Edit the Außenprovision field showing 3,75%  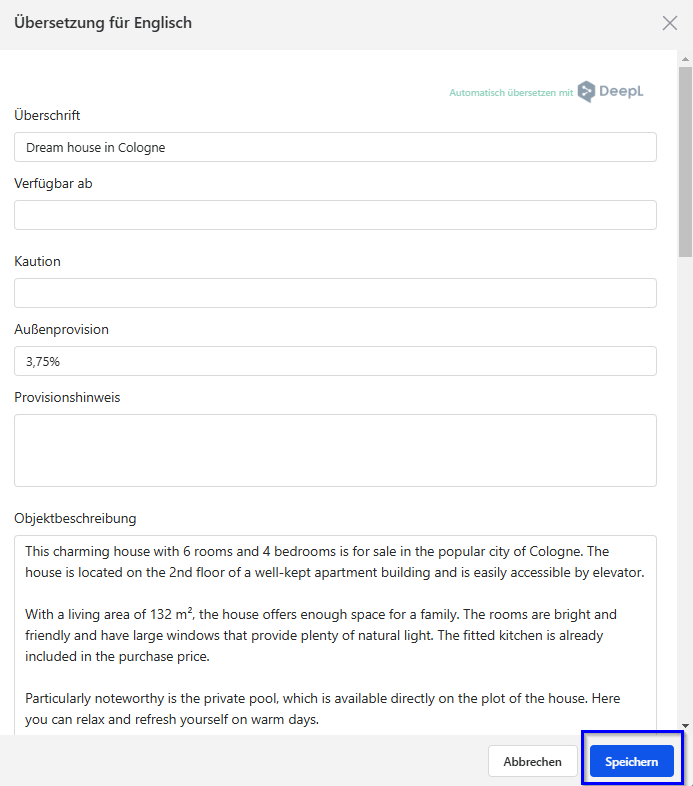335,361
